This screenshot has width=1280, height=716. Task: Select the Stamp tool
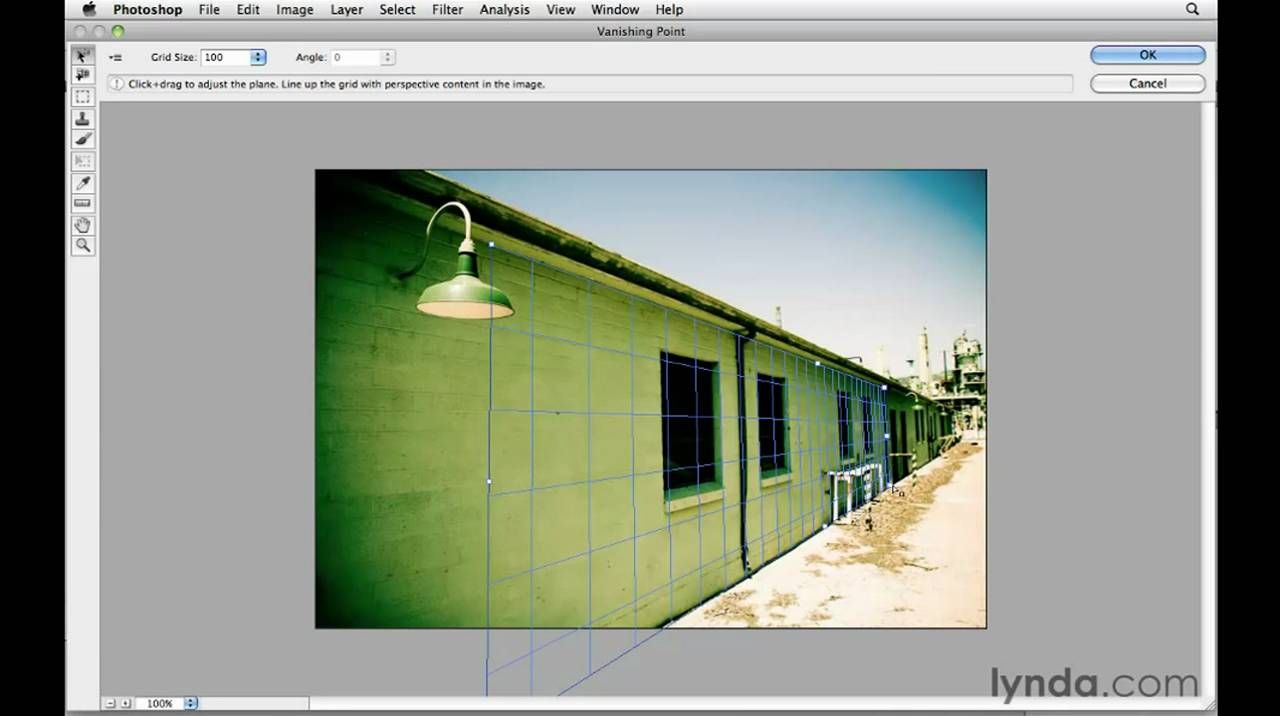point(83,118)
